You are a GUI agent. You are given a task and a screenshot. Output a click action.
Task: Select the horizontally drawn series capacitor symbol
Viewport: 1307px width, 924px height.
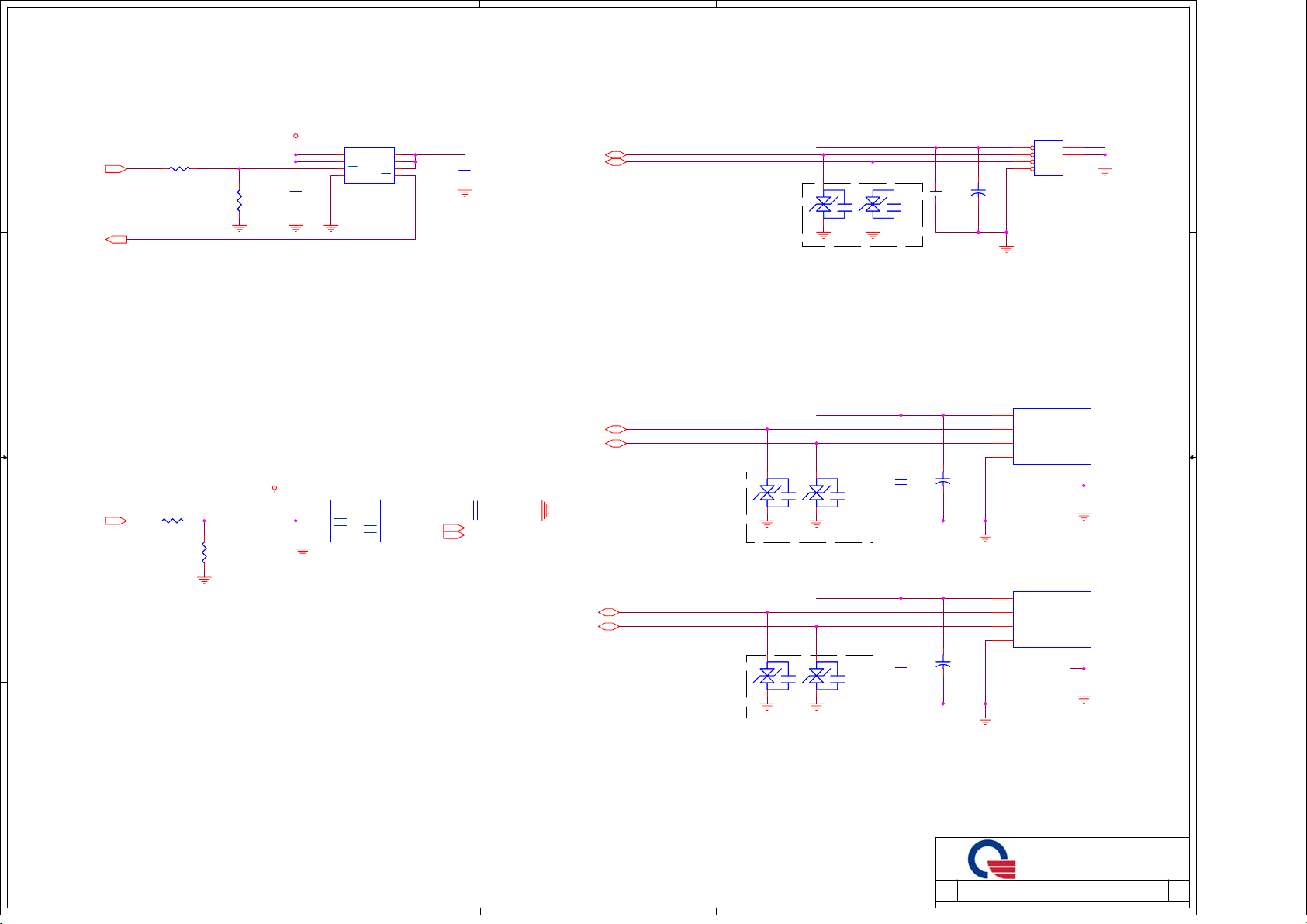[475, 510]
